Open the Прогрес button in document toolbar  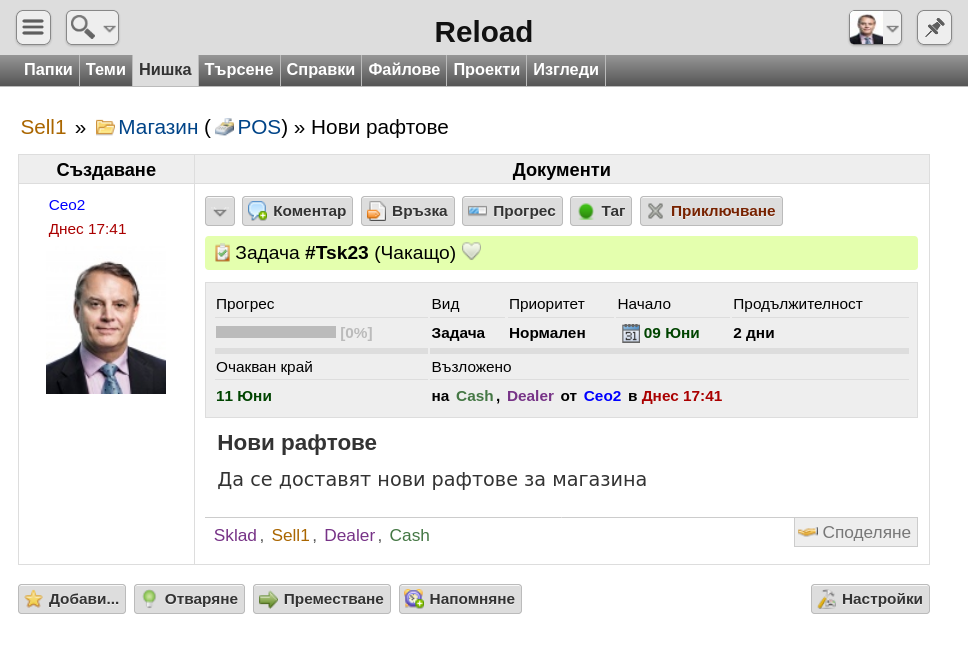coord(512,211)
